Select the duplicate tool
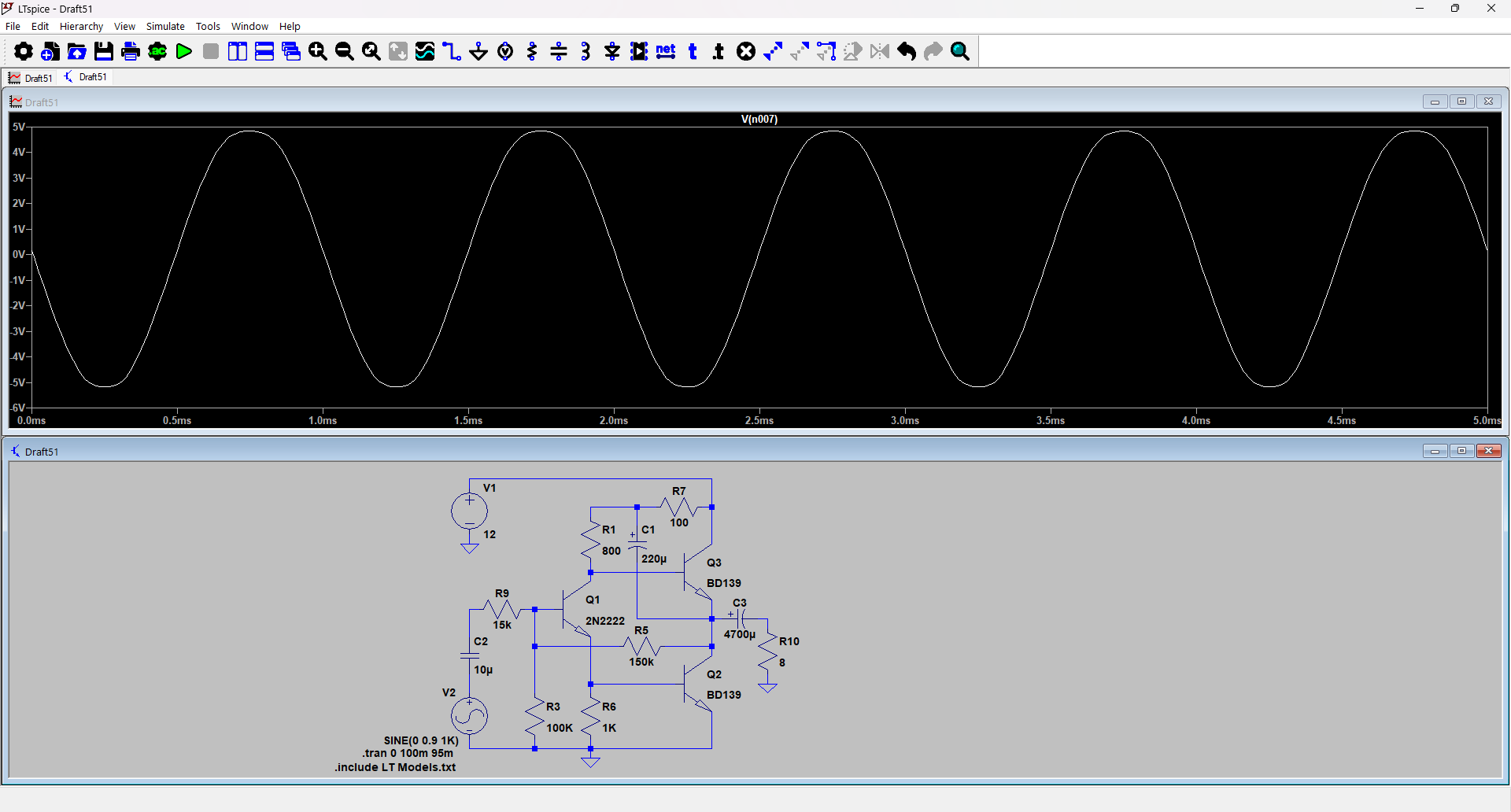1511x812 pixels. point(773,52)
